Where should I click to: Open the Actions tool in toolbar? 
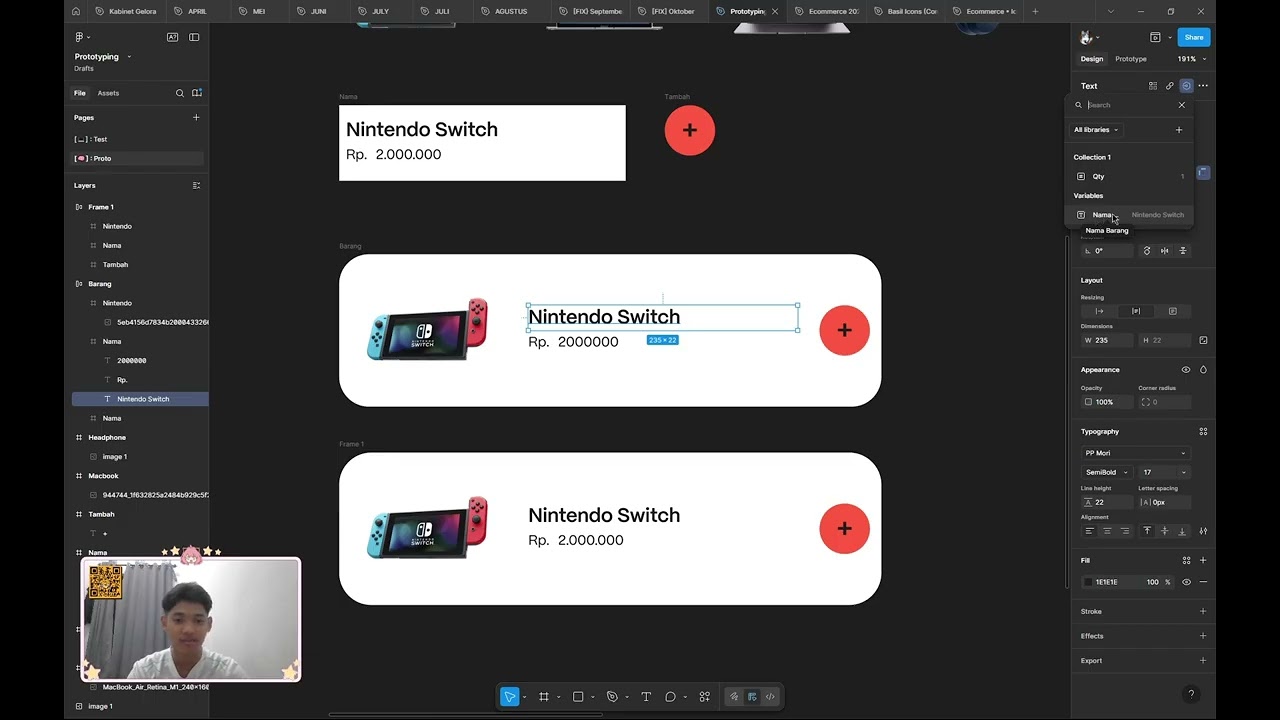point(705,697)
